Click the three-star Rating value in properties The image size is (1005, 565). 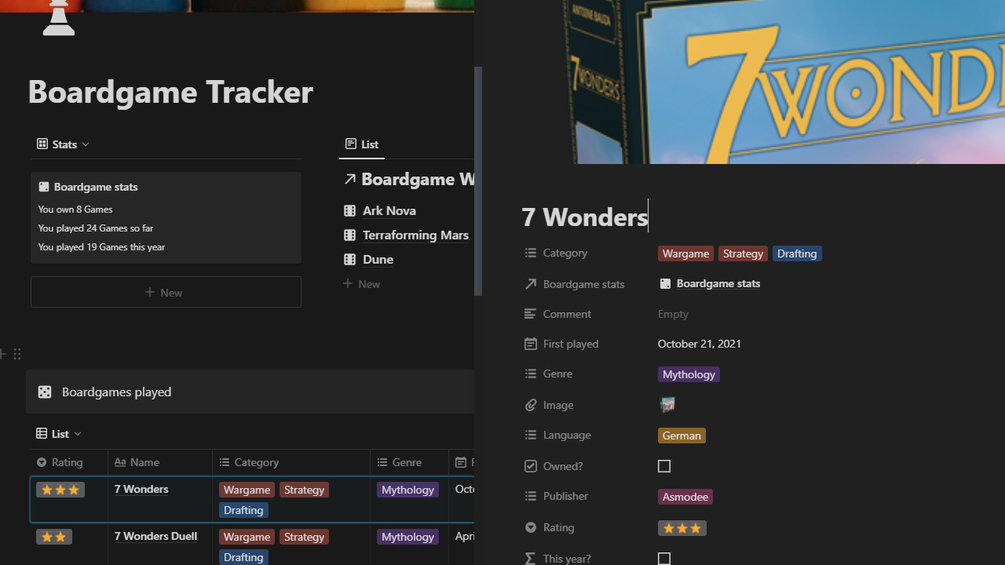tap(682, 528)
